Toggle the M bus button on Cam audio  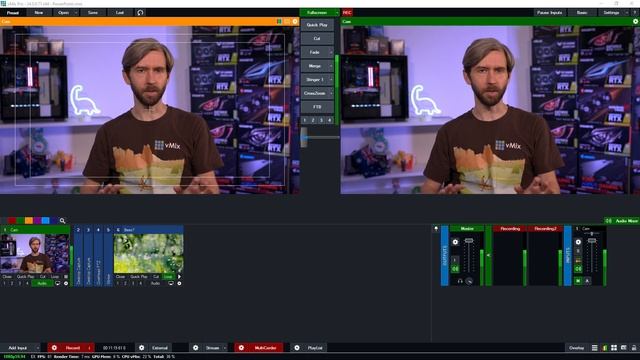point(578,281)
